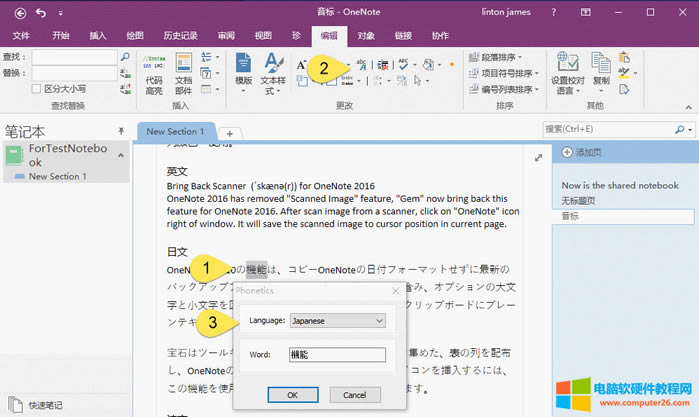
Task: Enable the 区分大小写 case-sensitive checkbox
Action: (x=39, y=89)
